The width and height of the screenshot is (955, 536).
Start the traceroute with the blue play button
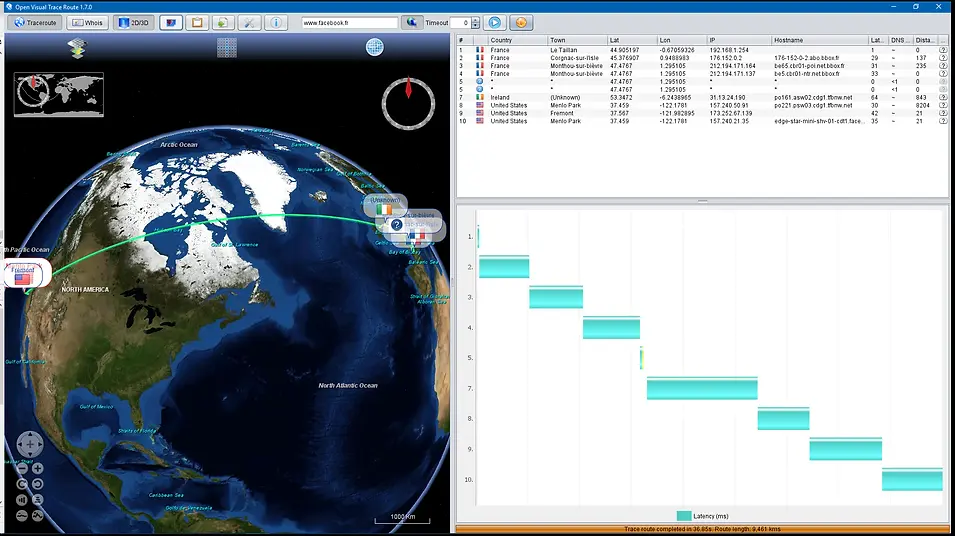pos(495,23)
